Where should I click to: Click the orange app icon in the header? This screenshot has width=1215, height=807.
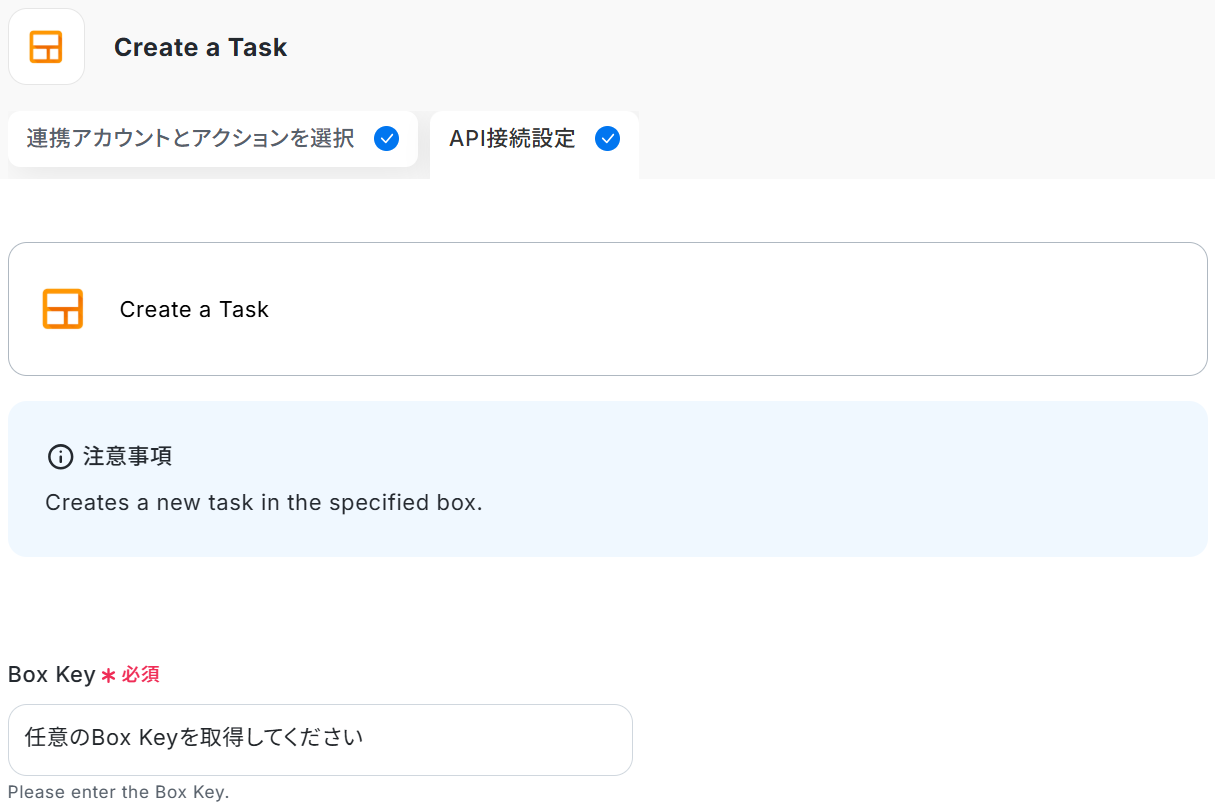(46, 47)
